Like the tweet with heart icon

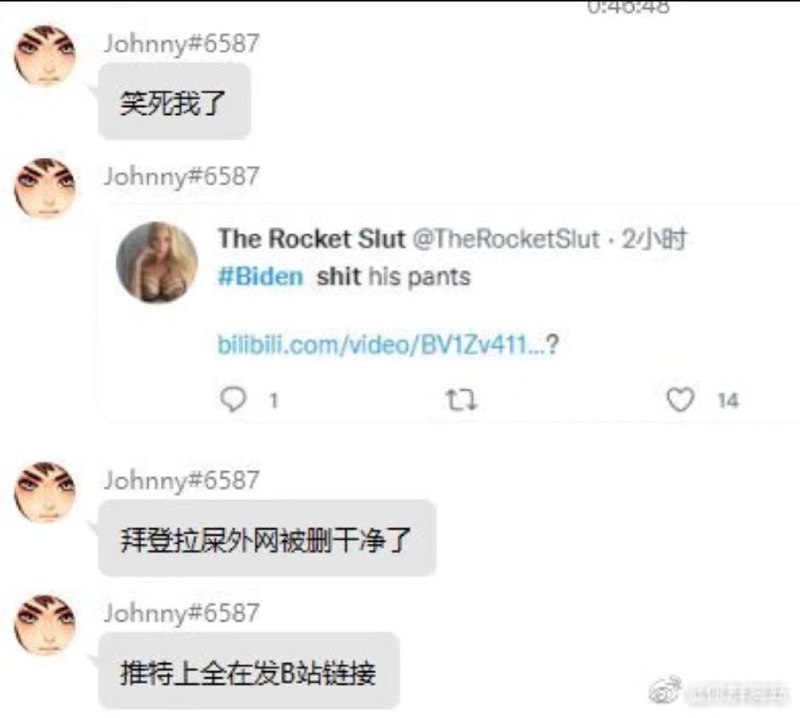(681, 399)
